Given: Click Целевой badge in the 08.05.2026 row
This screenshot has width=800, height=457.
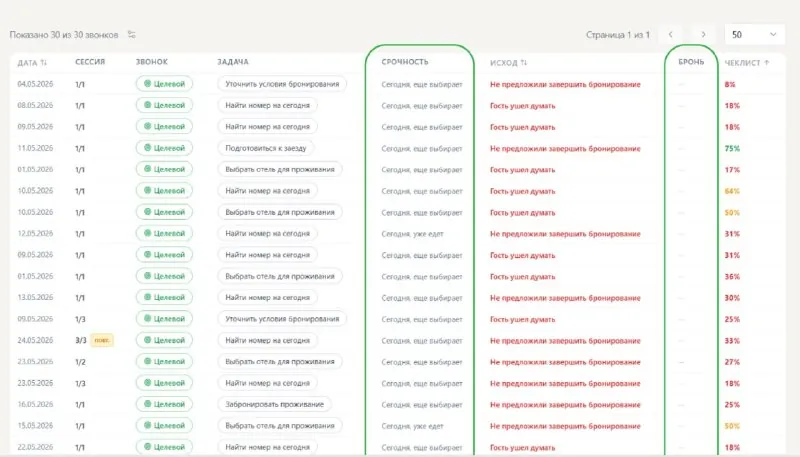Looking at the screenshot, I should [x=164, y=105].
